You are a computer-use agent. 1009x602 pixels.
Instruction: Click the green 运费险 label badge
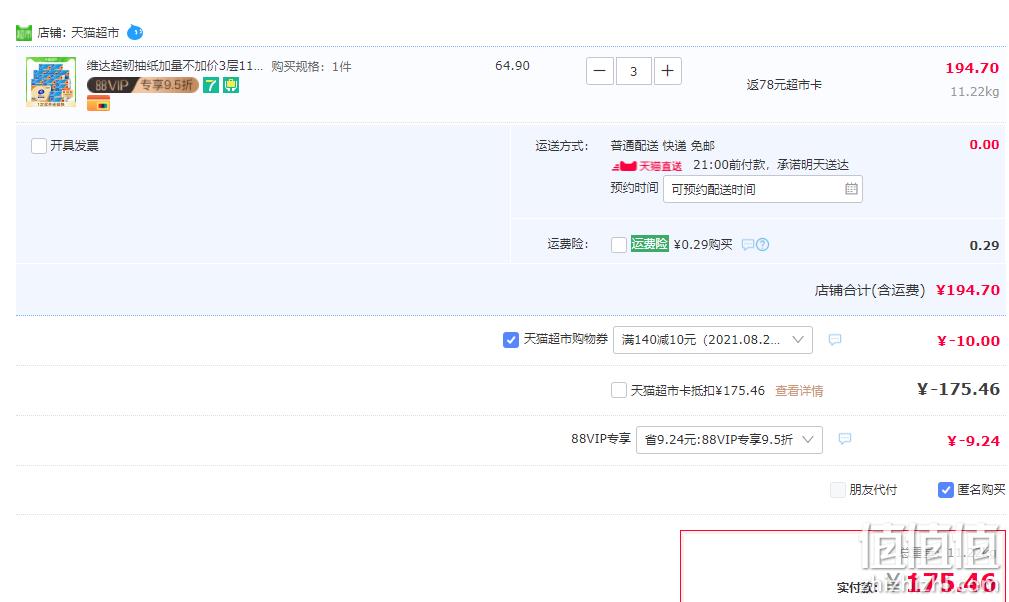[649, 243]
